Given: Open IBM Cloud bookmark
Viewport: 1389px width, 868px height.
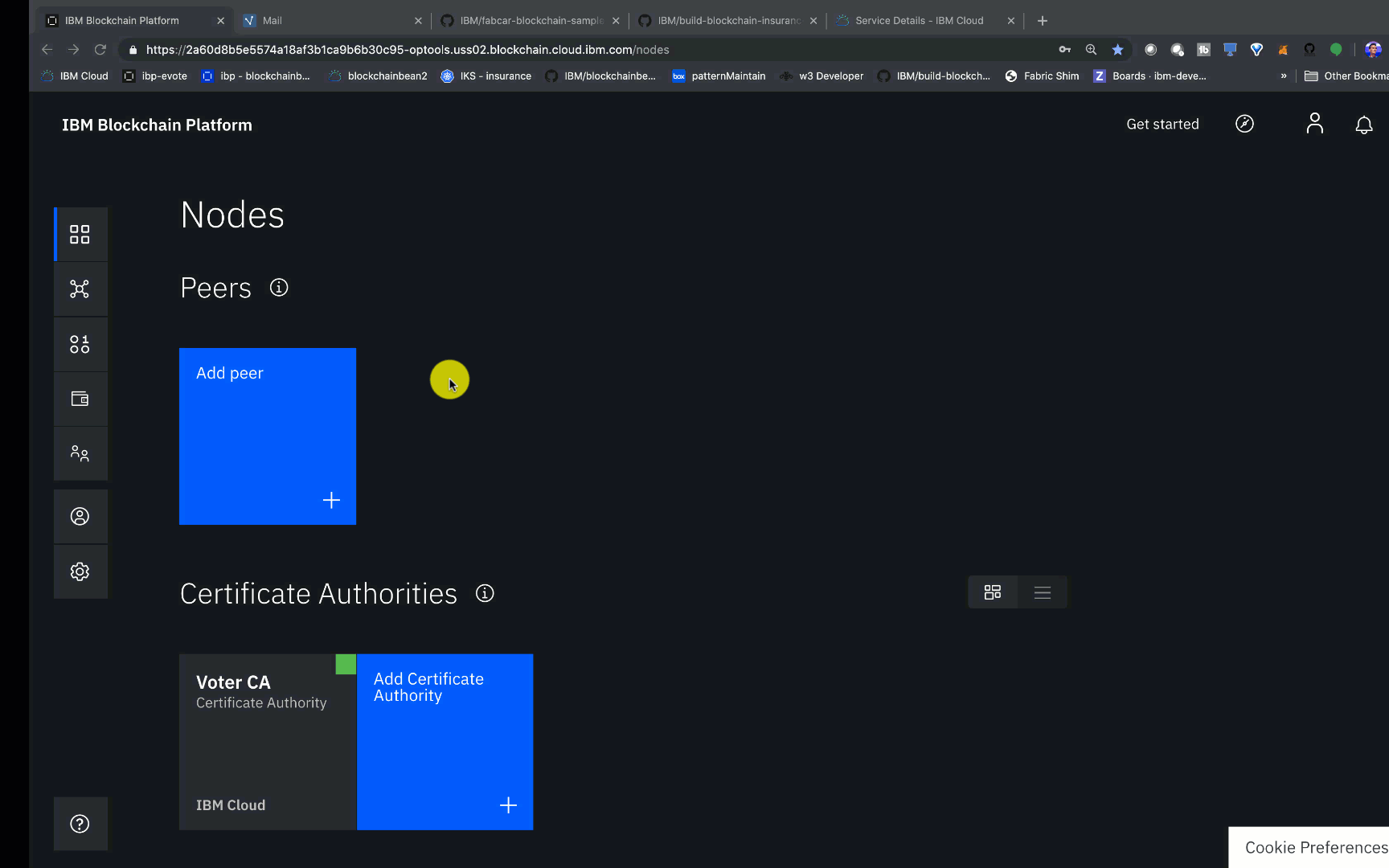Looking at the screenshot, I should tap(75, 76).
